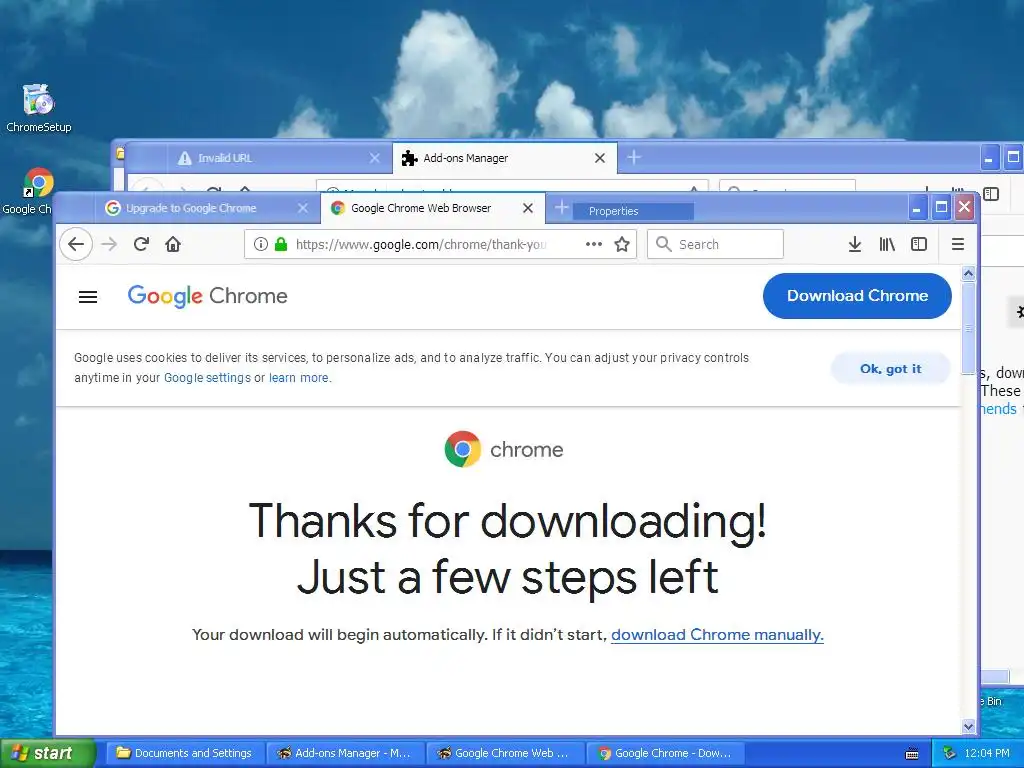Click download Chrome manually link
The image size is (1024, 768).
tap(717, 635)
